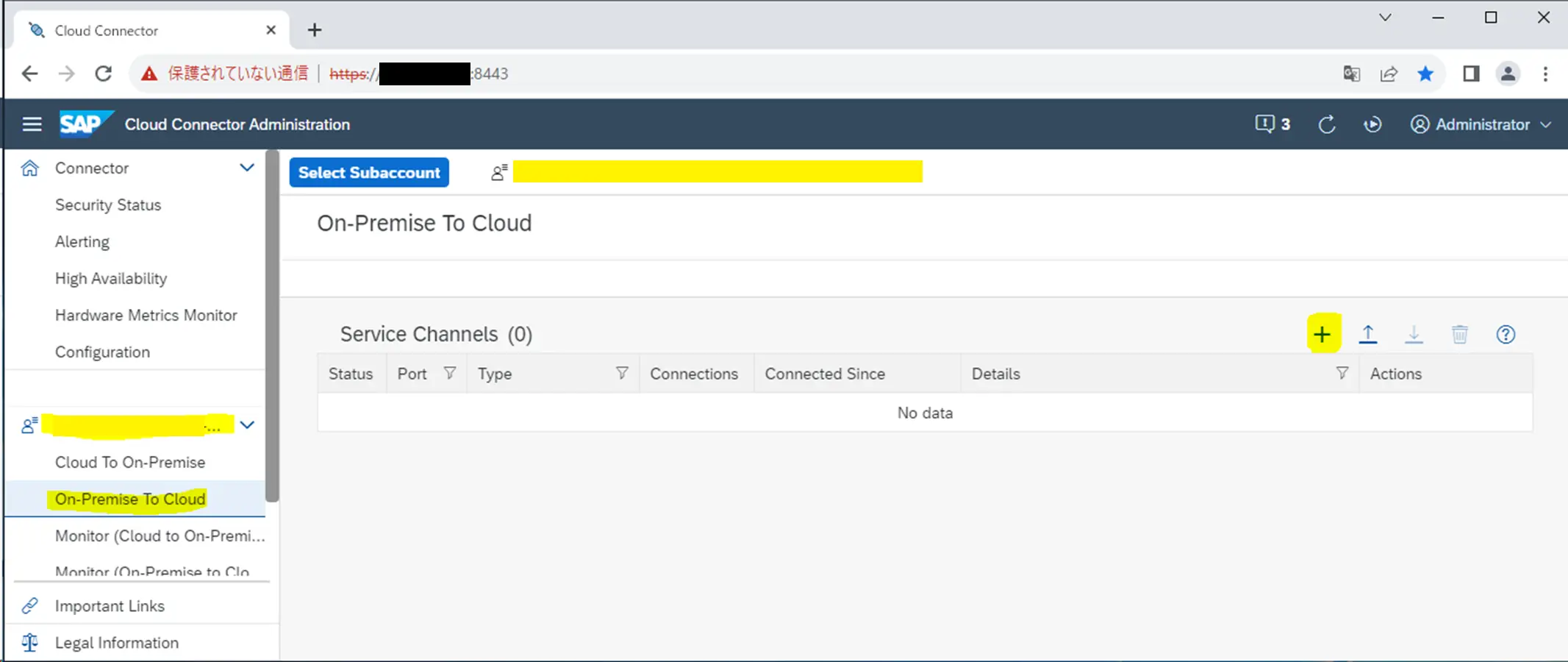The height and width of the screenshot is (662, 1568).
Task: Click the sidebar vertical scrollbar
Action: (272, 326)
